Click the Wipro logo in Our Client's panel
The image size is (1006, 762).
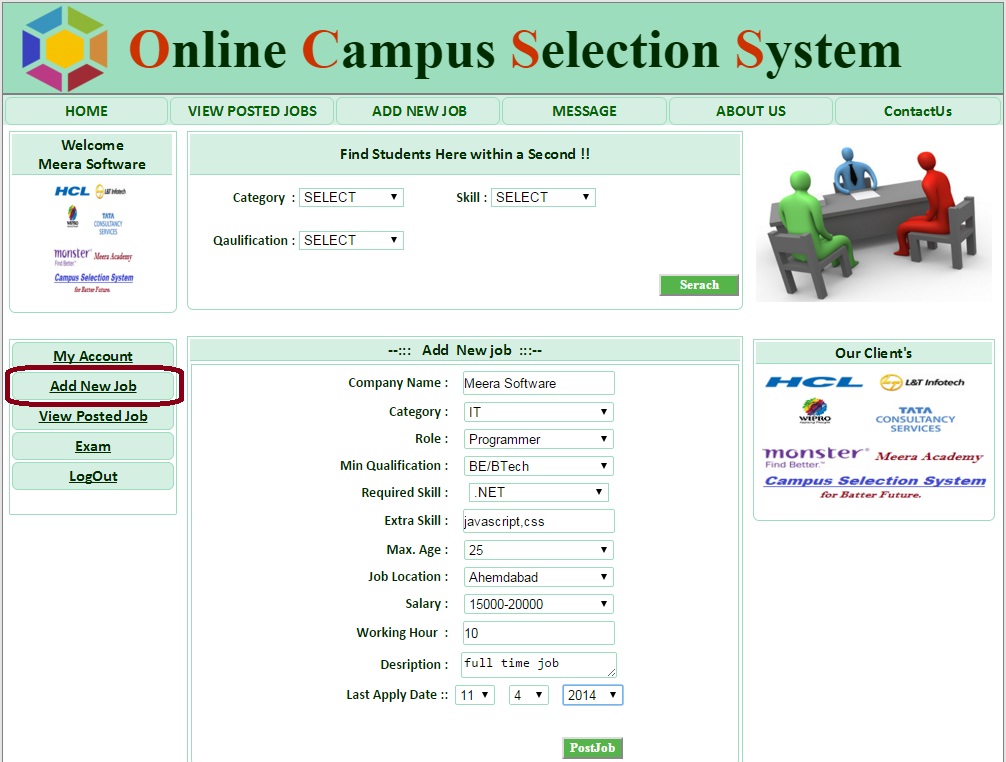point(814,412)
